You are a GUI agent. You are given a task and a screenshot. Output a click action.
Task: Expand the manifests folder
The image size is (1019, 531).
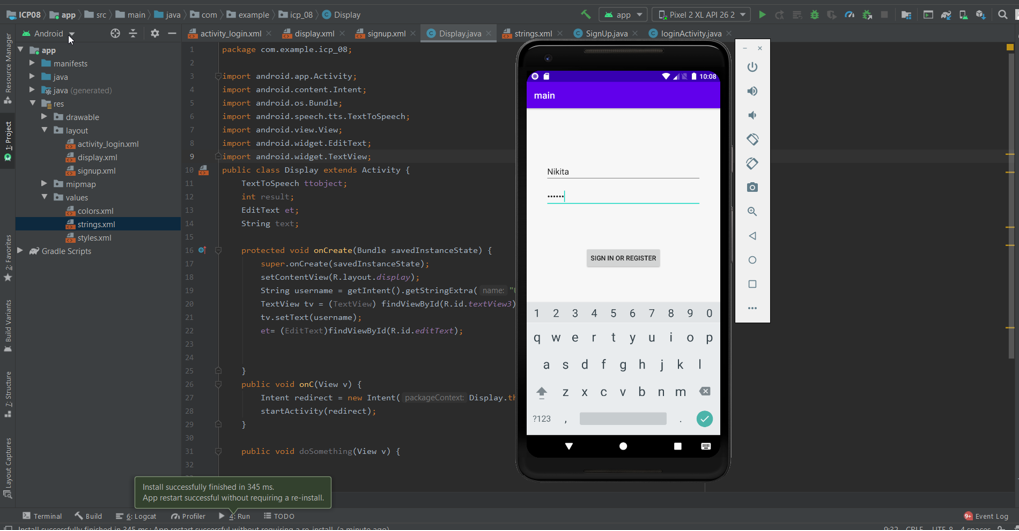coord(32,63)
